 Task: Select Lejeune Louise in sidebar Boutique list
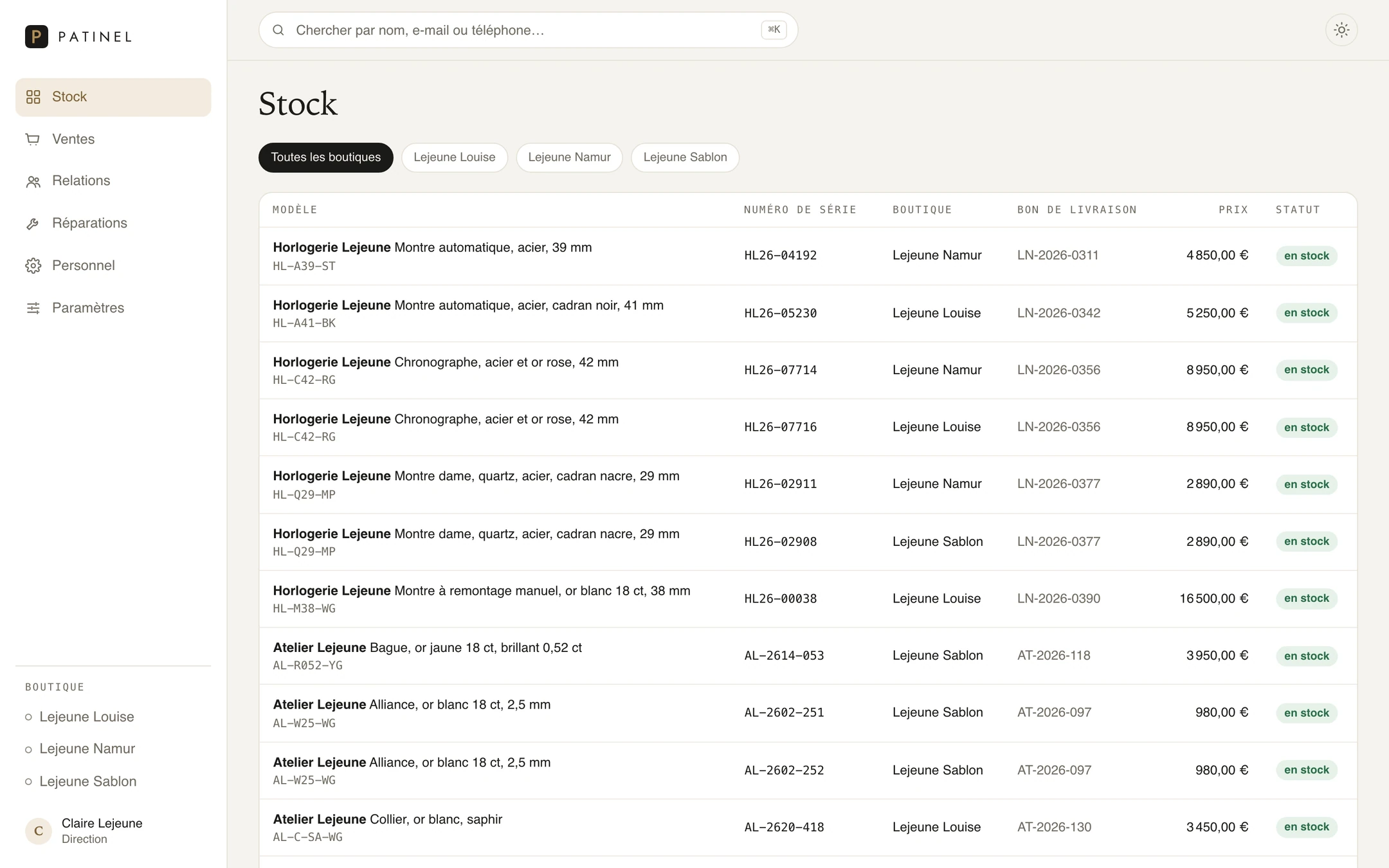(x=87, y=717)
